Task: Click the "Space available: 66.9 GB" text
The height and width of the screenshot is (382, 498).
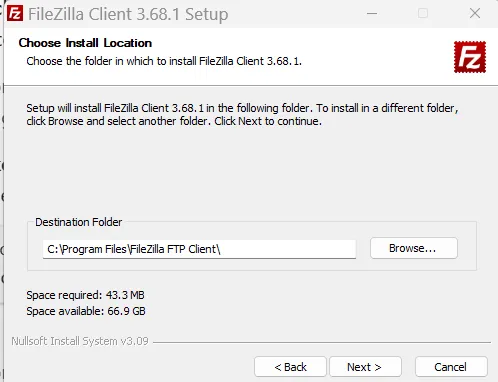Action: 86,311
